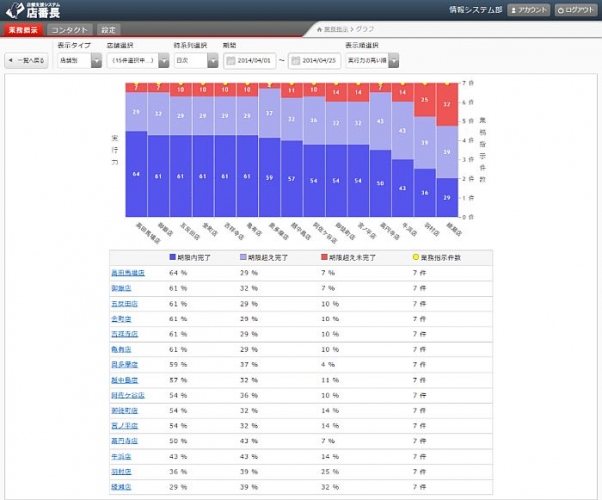
Task: Click the blue 期限内完了 legend swatch
Action: [172, 257]
